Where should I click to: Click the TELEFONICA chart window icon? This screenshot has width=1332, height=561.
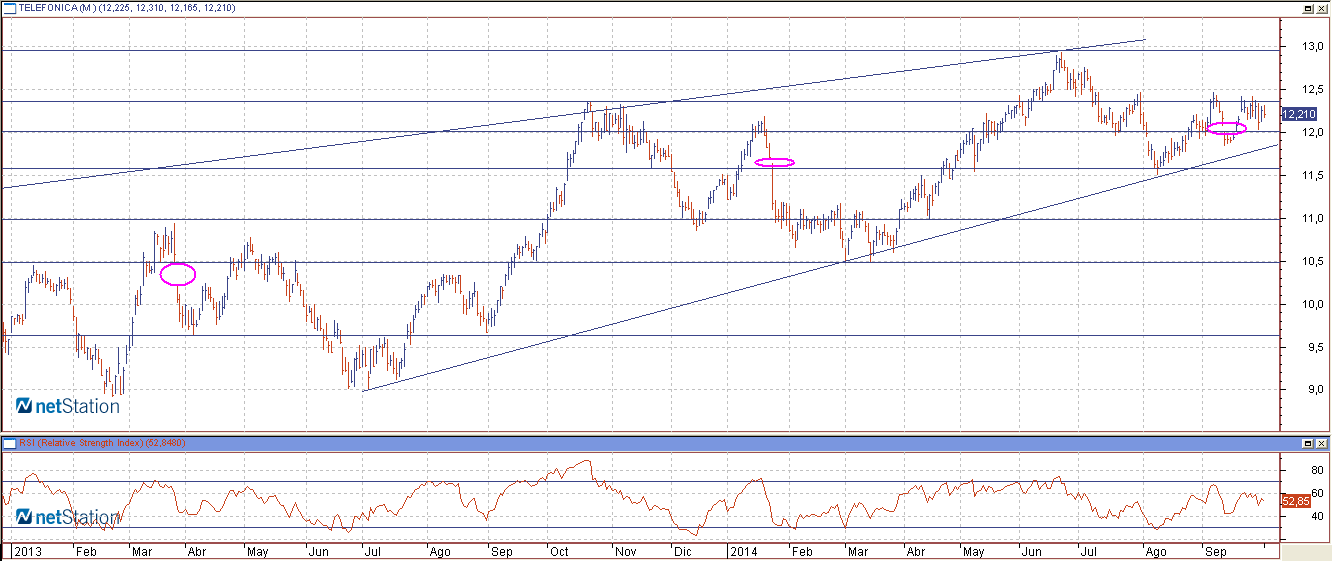click(x=9, y=7)
